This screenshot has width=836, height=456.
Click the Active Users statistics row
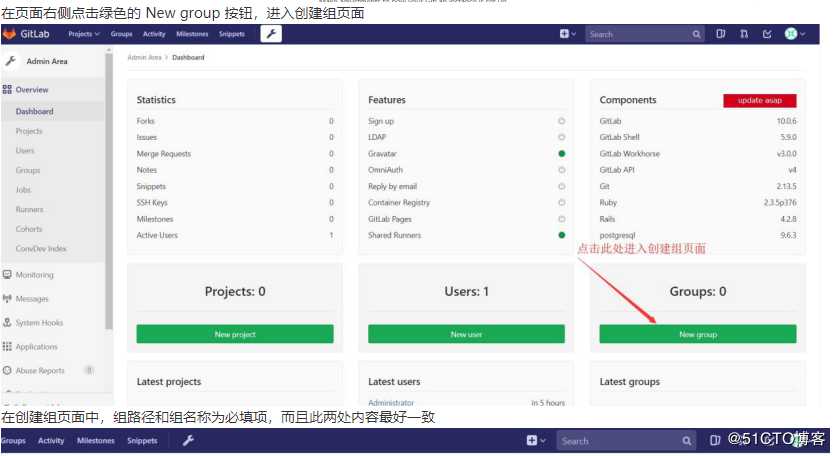[x=235, y=235]
